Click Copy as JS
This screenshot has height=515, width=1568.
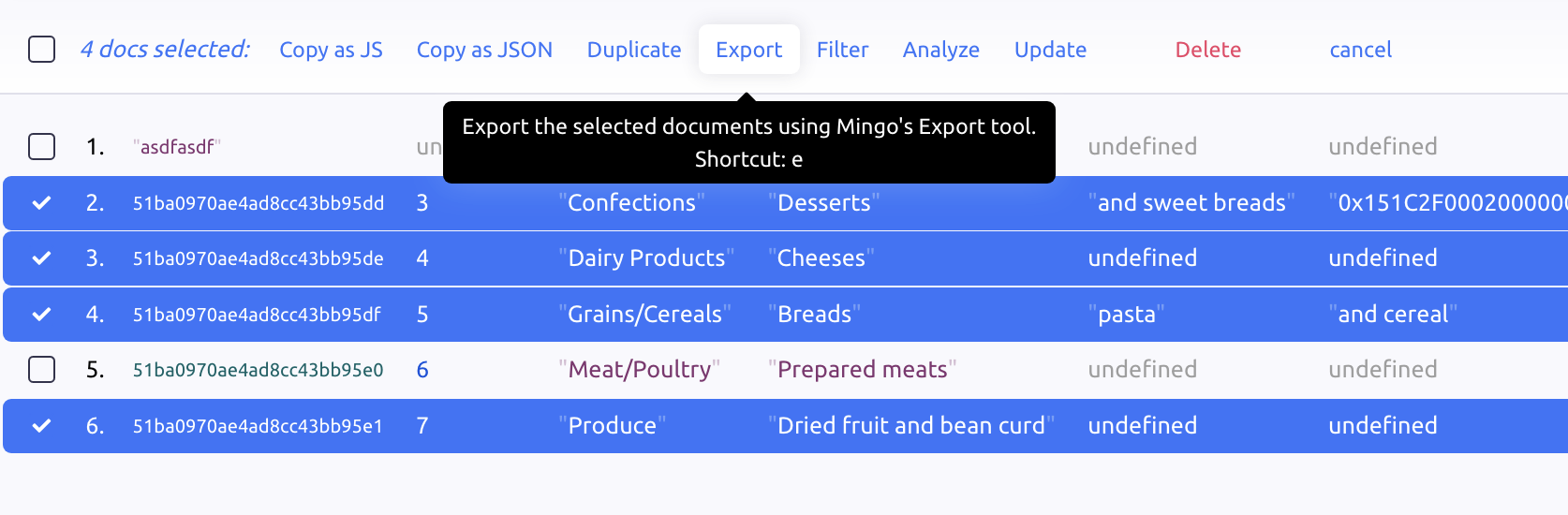(331, 50)
